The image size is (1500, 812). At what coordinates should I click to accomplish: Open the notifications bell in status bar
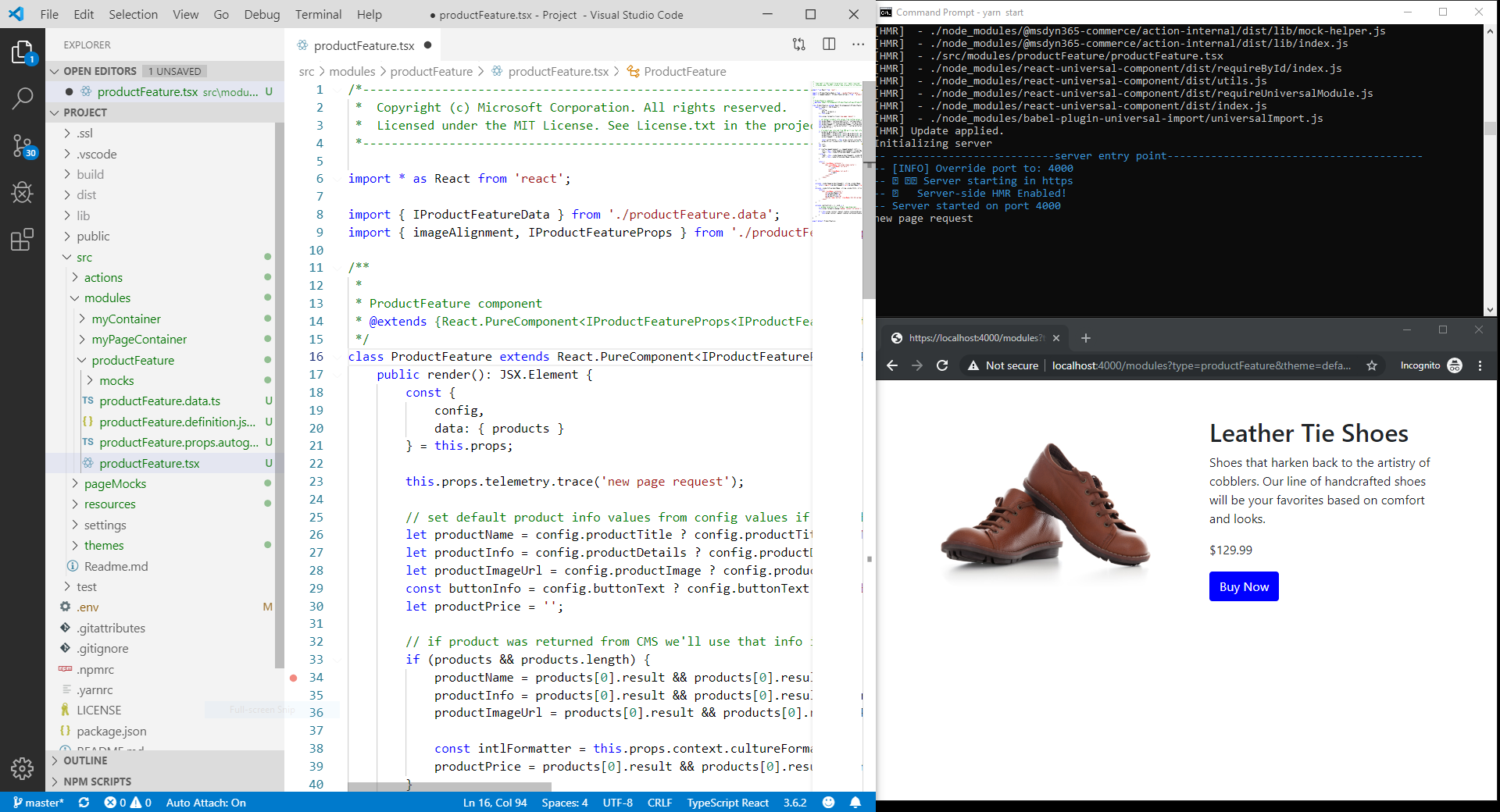pyautogui.click(x=855, y=803)
